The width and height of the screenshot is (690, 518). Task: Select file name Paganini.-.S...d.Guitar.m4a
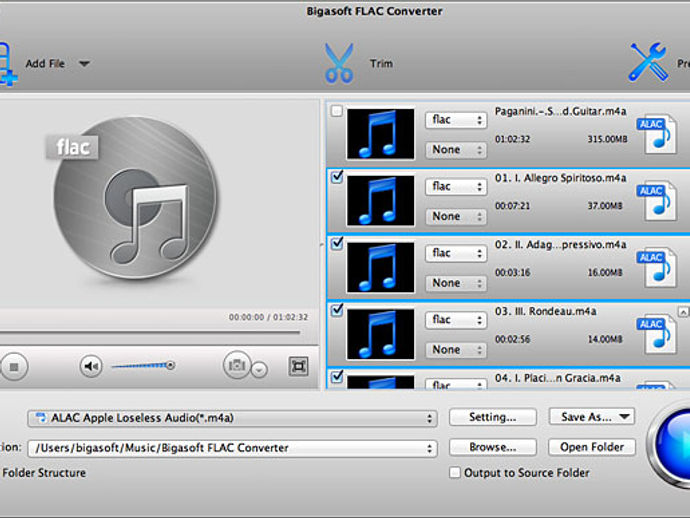tap(560, 111)
